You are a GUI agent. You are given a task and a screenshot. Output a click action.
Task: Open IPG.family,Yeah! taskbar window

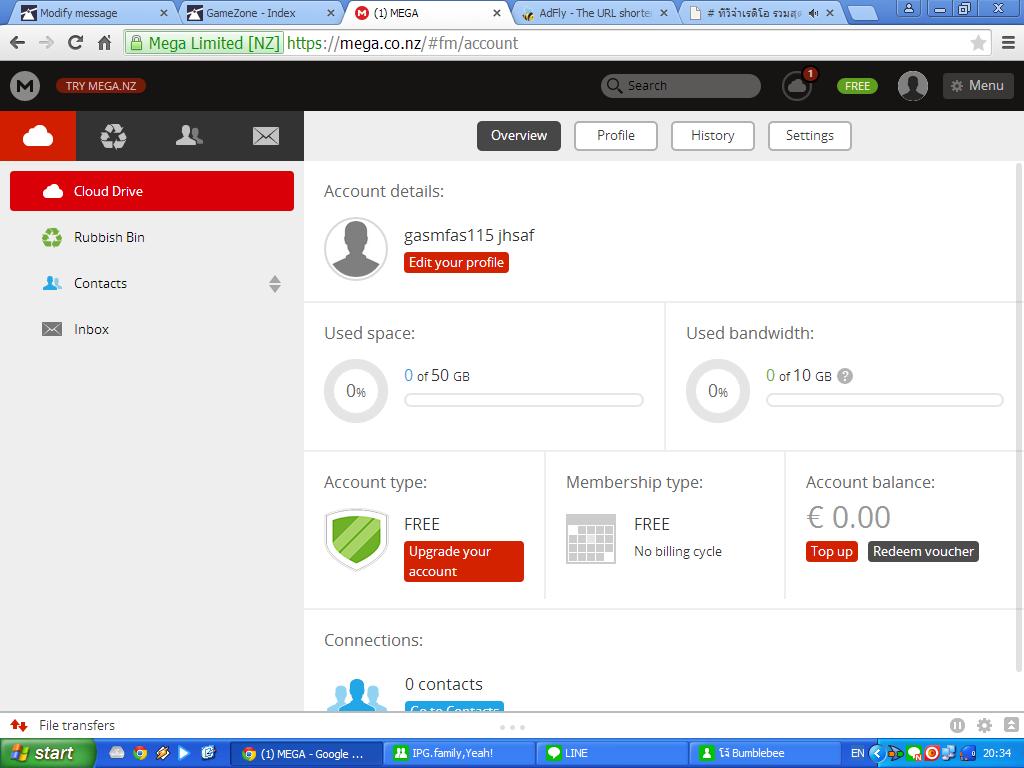coord(459,753)
